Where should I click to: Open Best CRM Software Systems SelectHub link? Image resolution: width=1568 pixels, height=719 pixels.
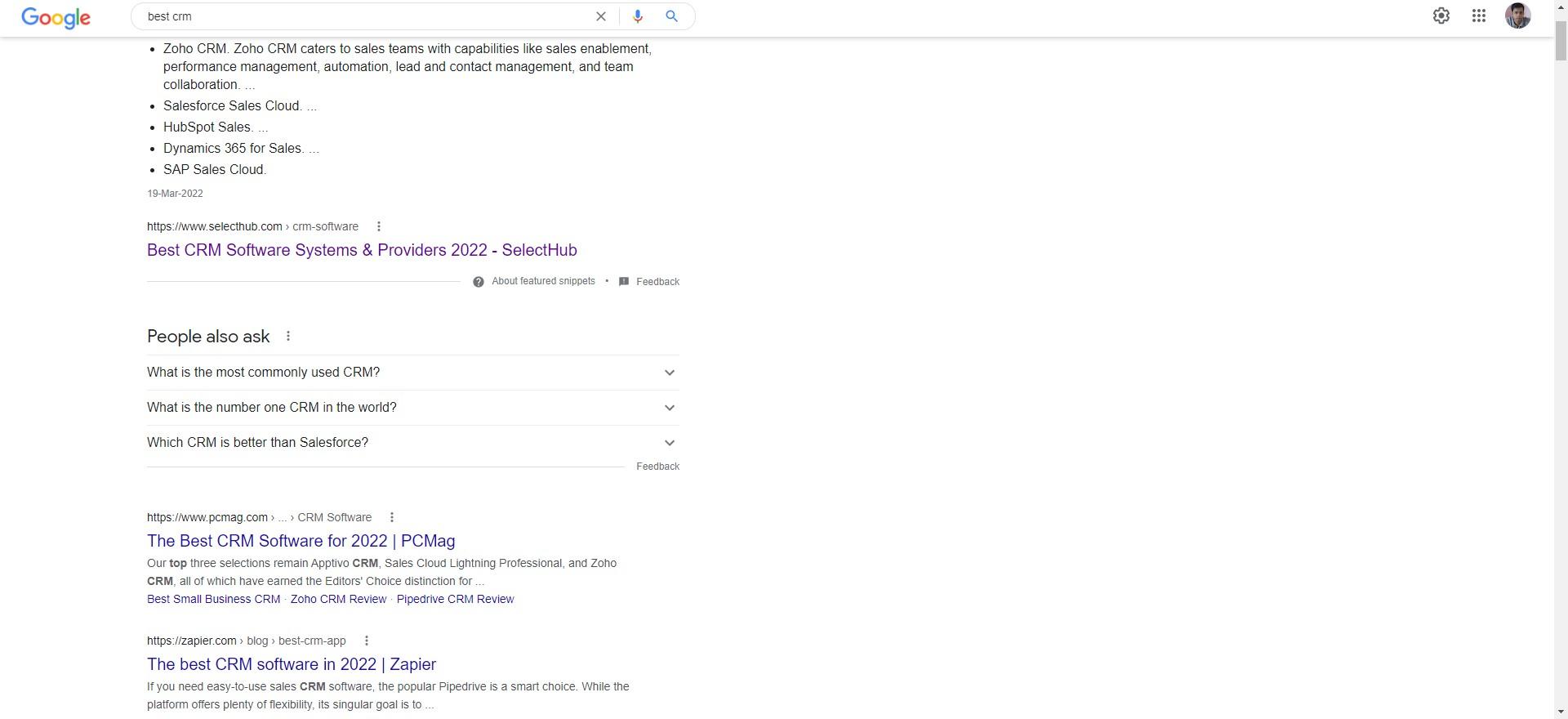pos(362,250)
